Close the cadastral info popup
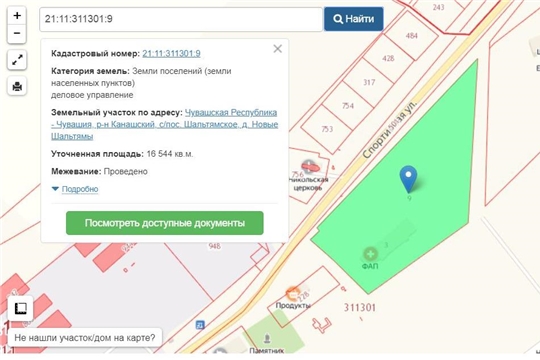The image size is (540, 360). (x=278, y=49)
